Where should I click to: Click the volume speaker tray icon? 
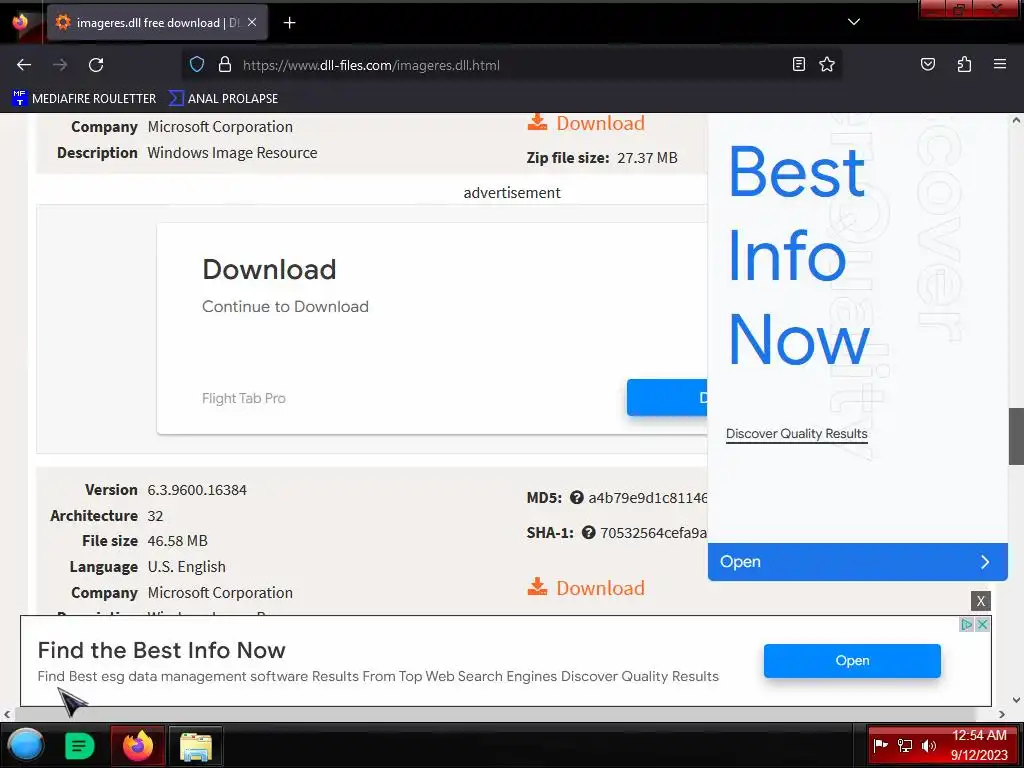pyautogui.click(x=928, y=745)
